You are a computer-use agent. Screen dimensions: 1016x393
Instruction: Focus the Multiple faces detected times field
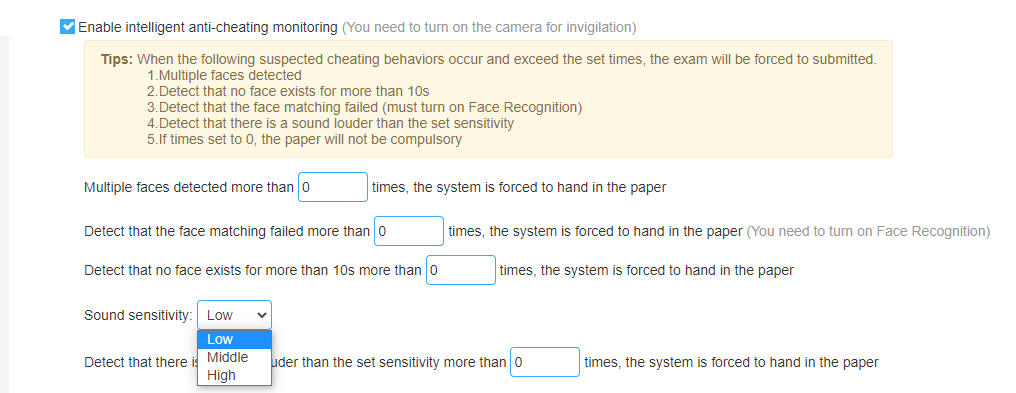333,187
